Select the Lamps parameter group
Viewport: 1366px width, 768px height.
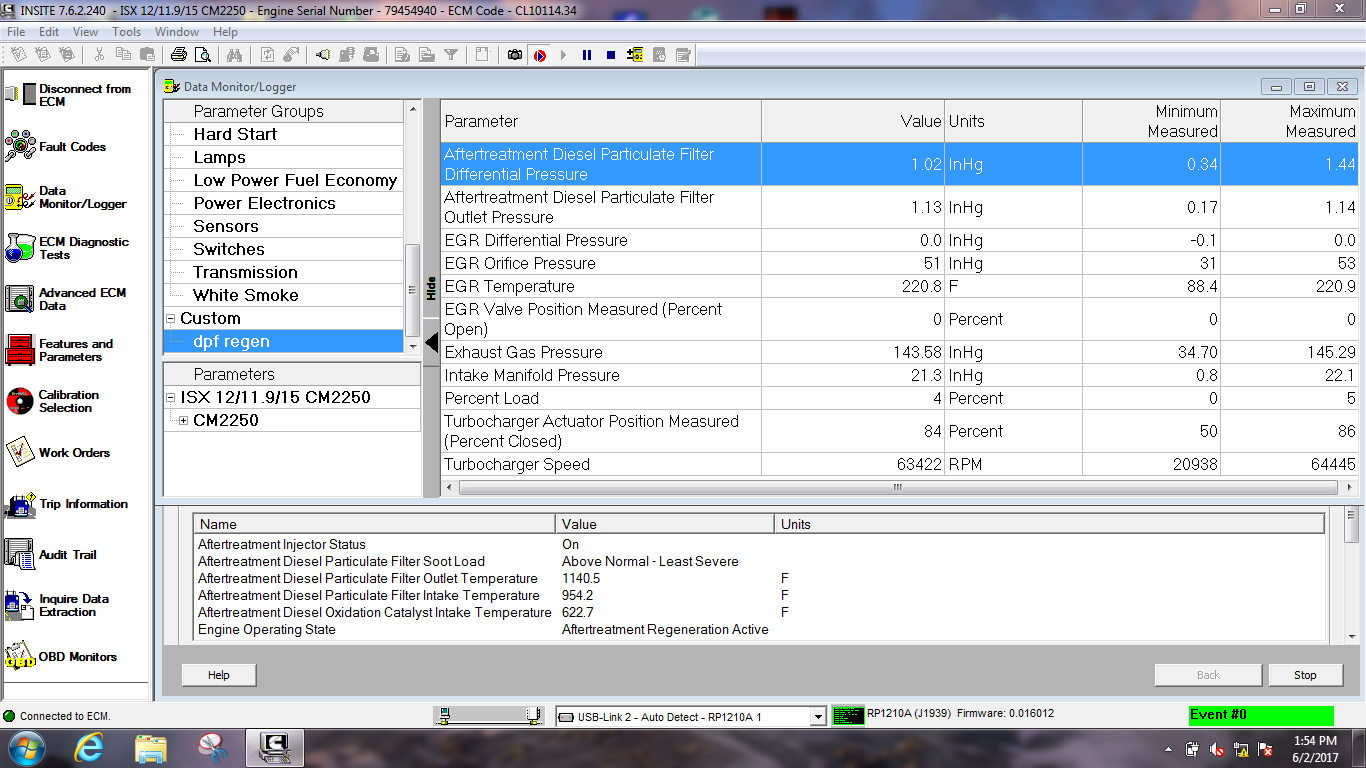pyautogui.click(x=219, y=157)
